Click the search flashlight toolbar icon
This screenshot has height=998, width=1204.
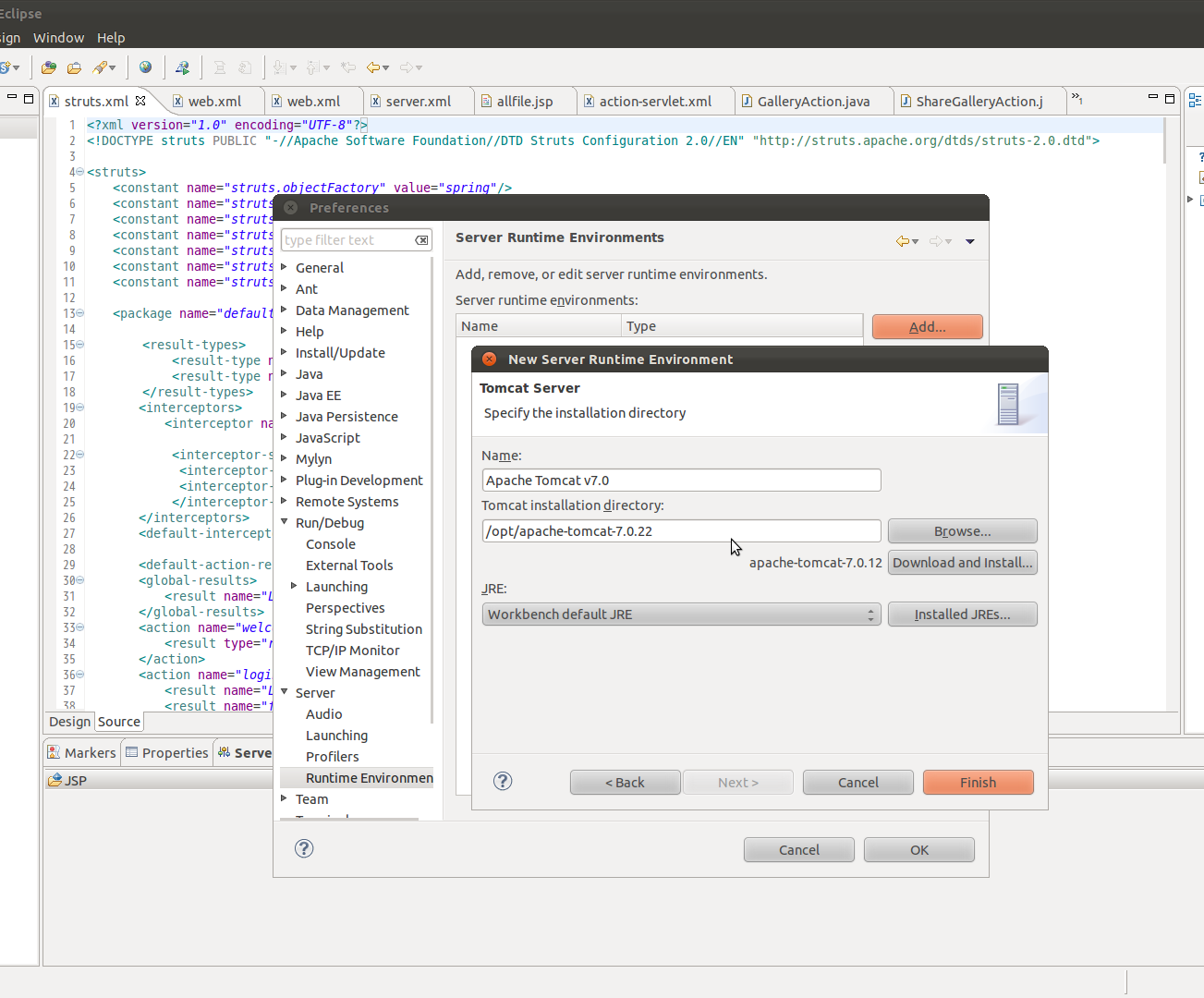tap(100, 67)
